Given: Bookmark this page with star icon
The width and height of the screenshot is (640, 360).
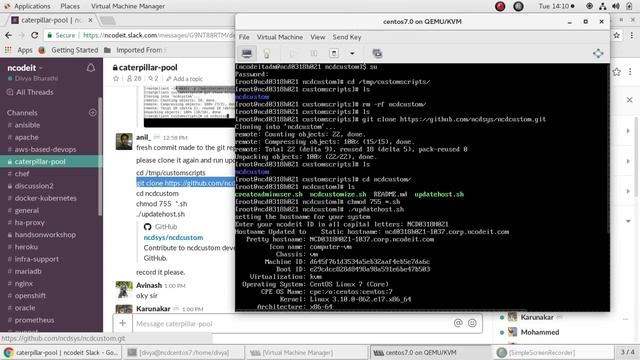Looking at the screenshot, I should 616,36.
